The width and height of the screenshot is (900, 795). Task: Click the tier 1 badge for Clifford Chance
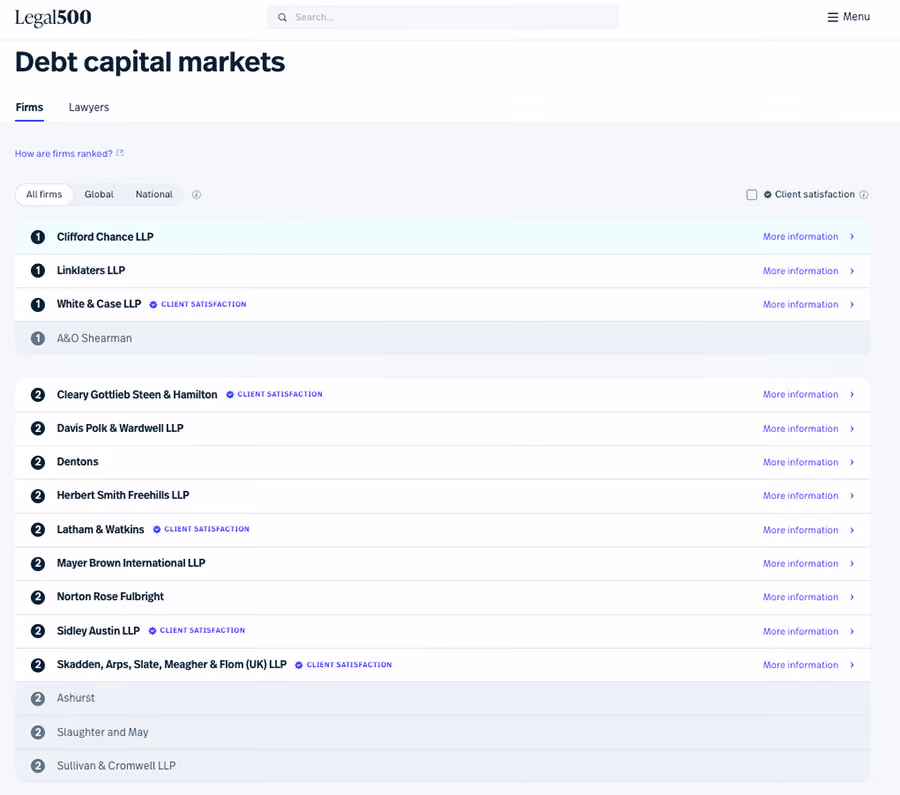tap(38, 237)
